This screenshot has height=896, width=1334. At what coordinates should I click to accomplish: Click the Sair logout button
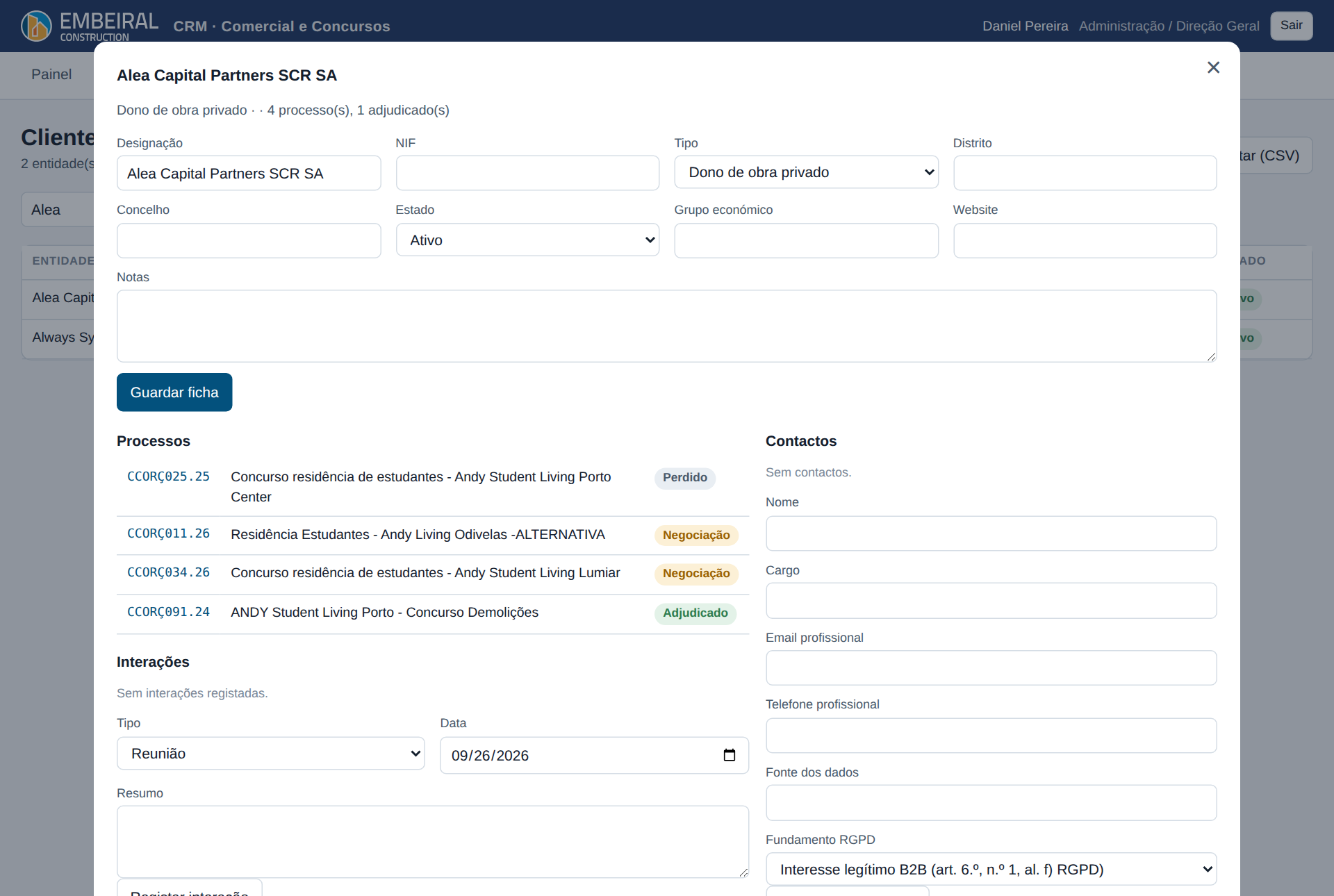1292,26
